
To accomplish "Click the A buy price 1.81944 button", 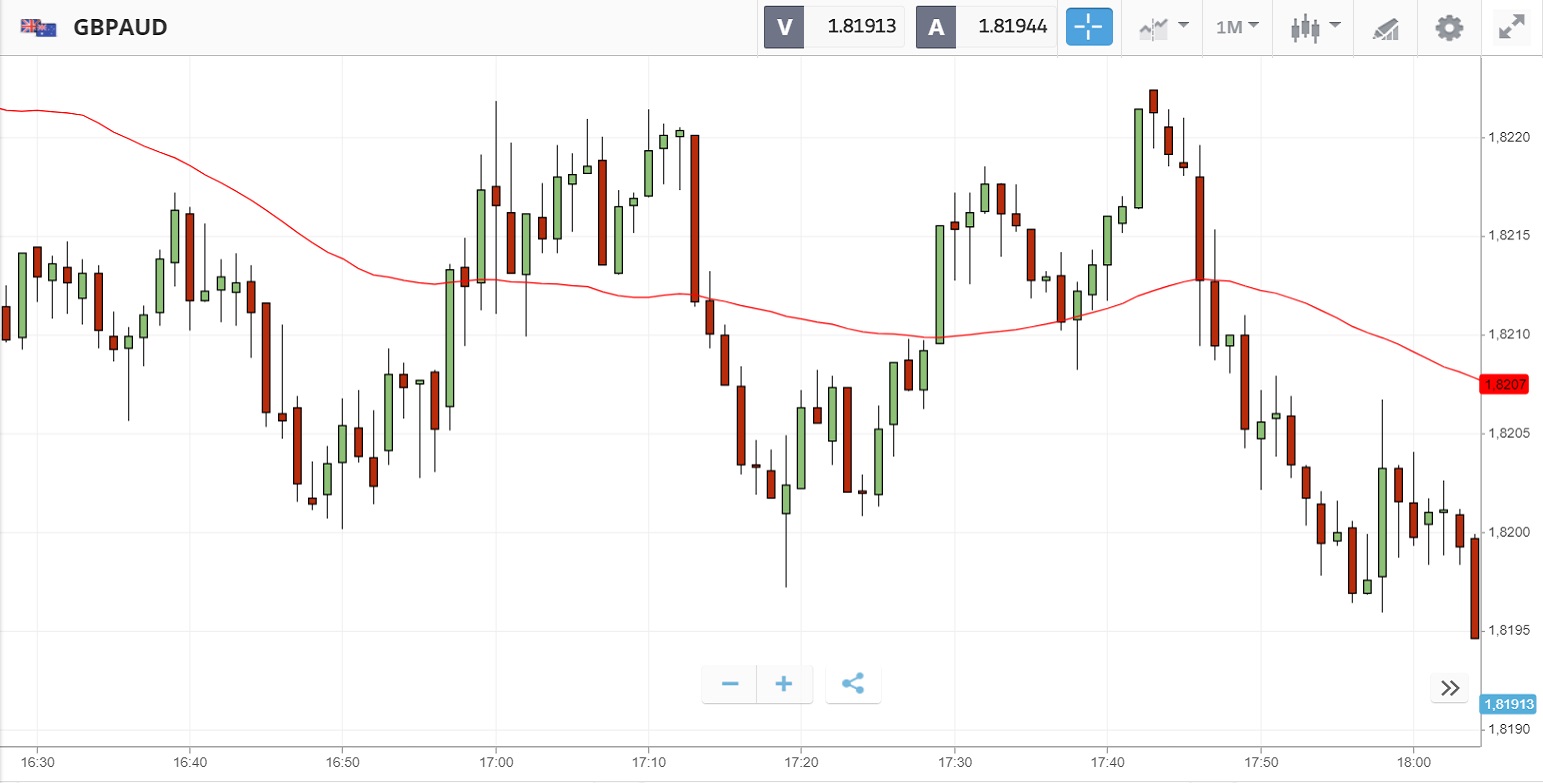I will [x=986, y=27].
